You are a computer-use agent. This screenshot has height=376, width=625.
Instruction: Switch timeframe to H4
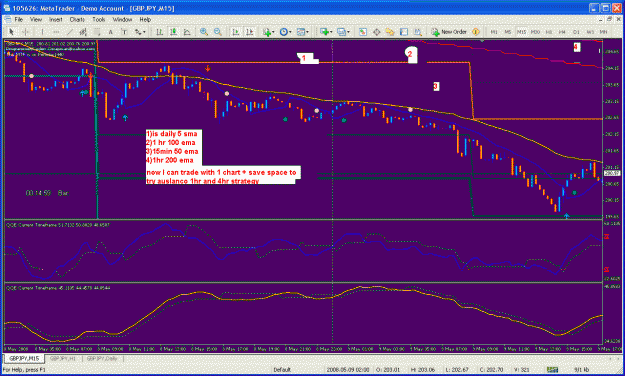tap(562, 32)
